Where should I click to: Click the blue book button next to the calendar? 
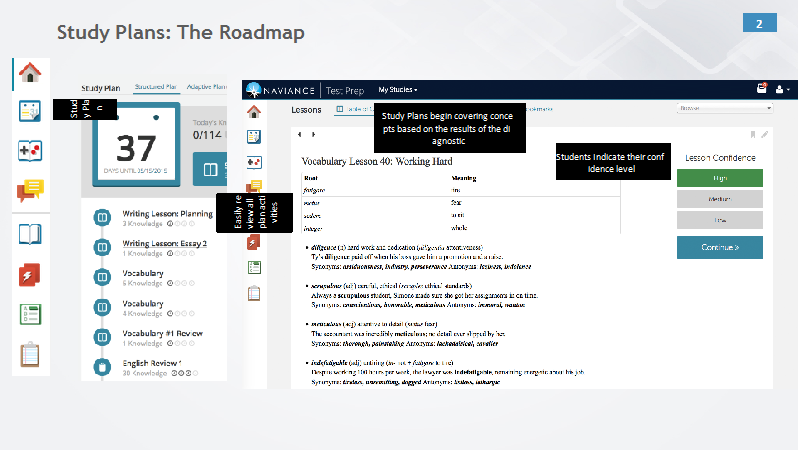coord(210,169)
